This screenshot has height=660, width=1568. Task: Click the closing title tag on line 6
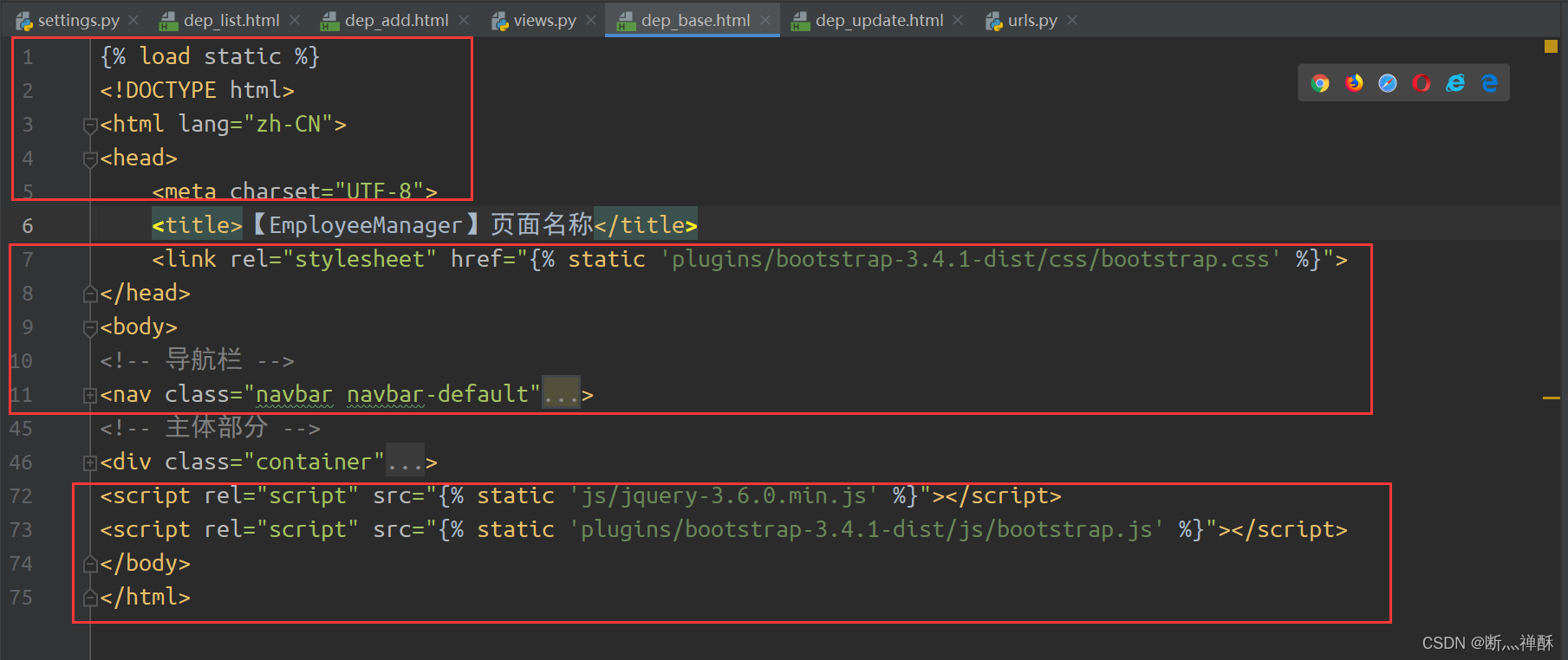coord(646,225)
